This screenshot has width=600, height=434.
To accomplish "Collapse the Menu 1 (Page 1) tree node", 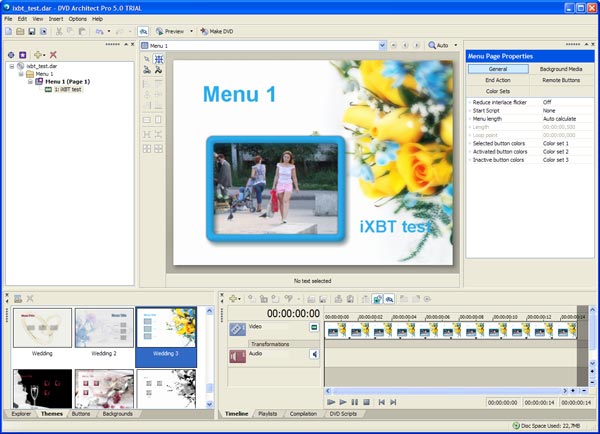I will pyautogui.click(x=30, y=81).
